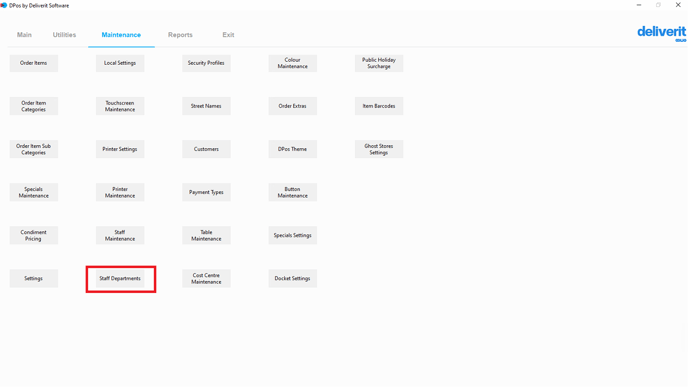Open Docket Settings
This screenshot has width=688, height=387.
tap(293, 279)
